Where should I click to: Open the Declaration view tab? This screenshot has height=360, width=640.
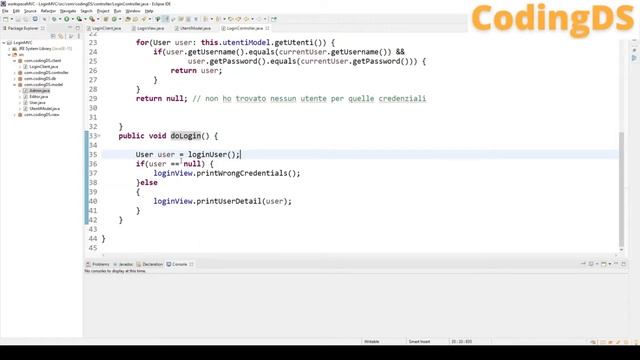tap(150, 264)
